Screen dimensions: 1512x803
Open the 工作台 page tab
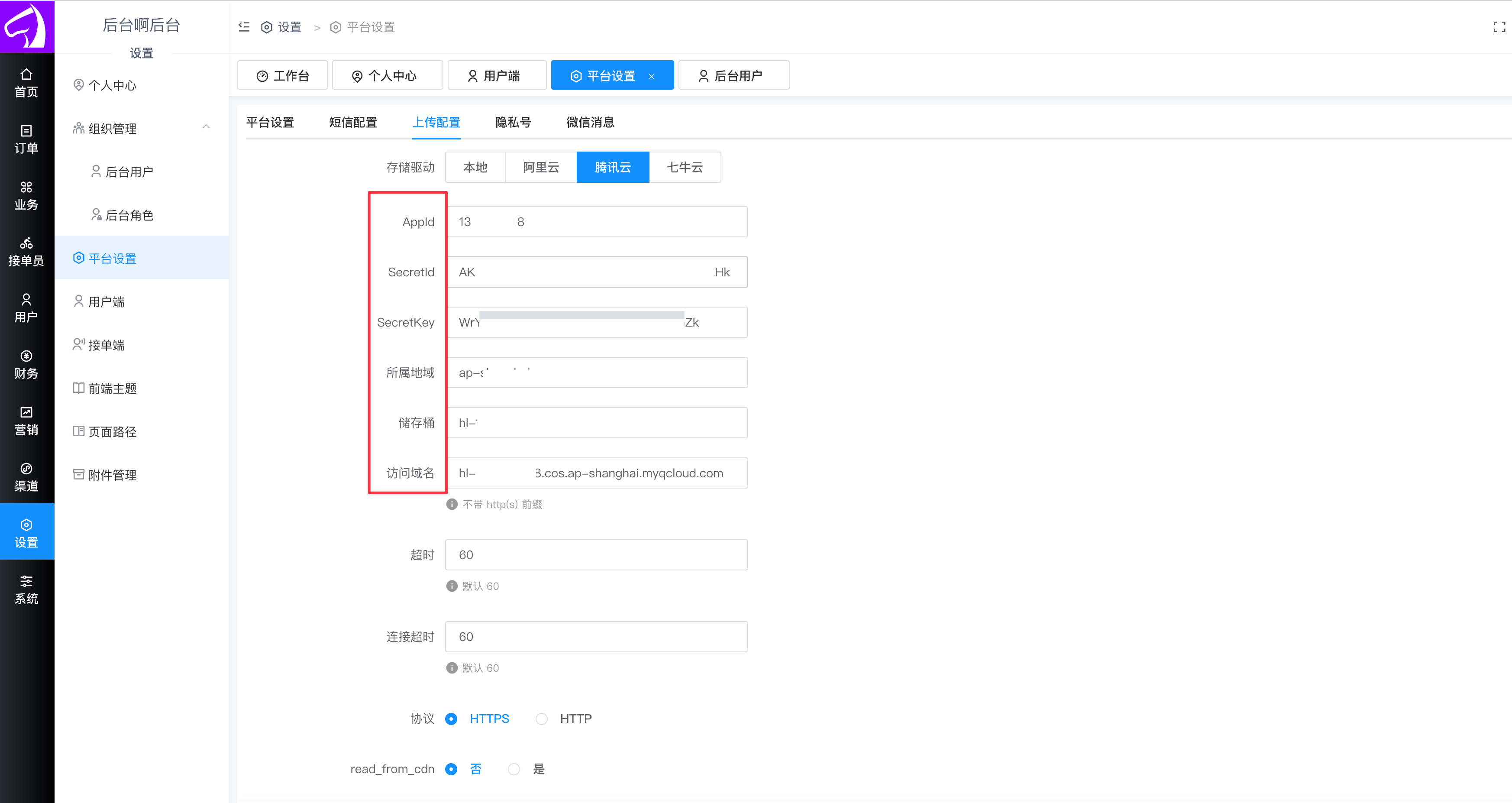click(282, 76)
